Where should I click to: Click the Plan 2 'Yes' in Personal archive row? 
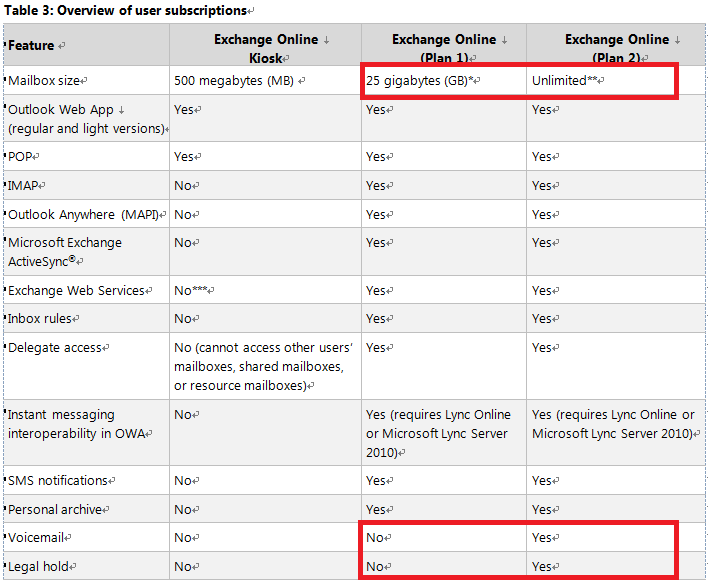coord(541,509)
